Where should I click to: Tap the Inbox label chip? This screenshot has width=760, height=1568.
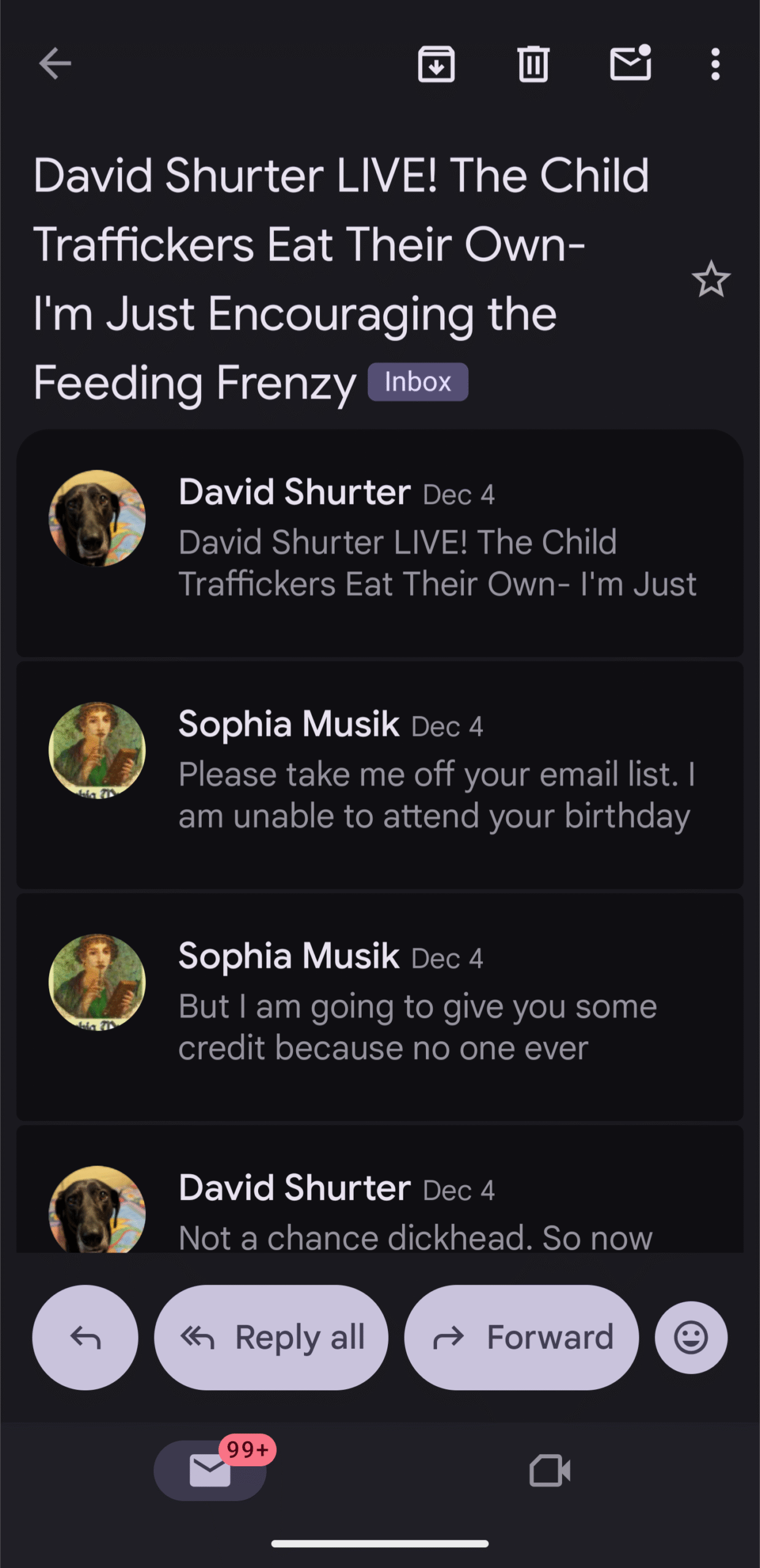(x=418, y=382)
